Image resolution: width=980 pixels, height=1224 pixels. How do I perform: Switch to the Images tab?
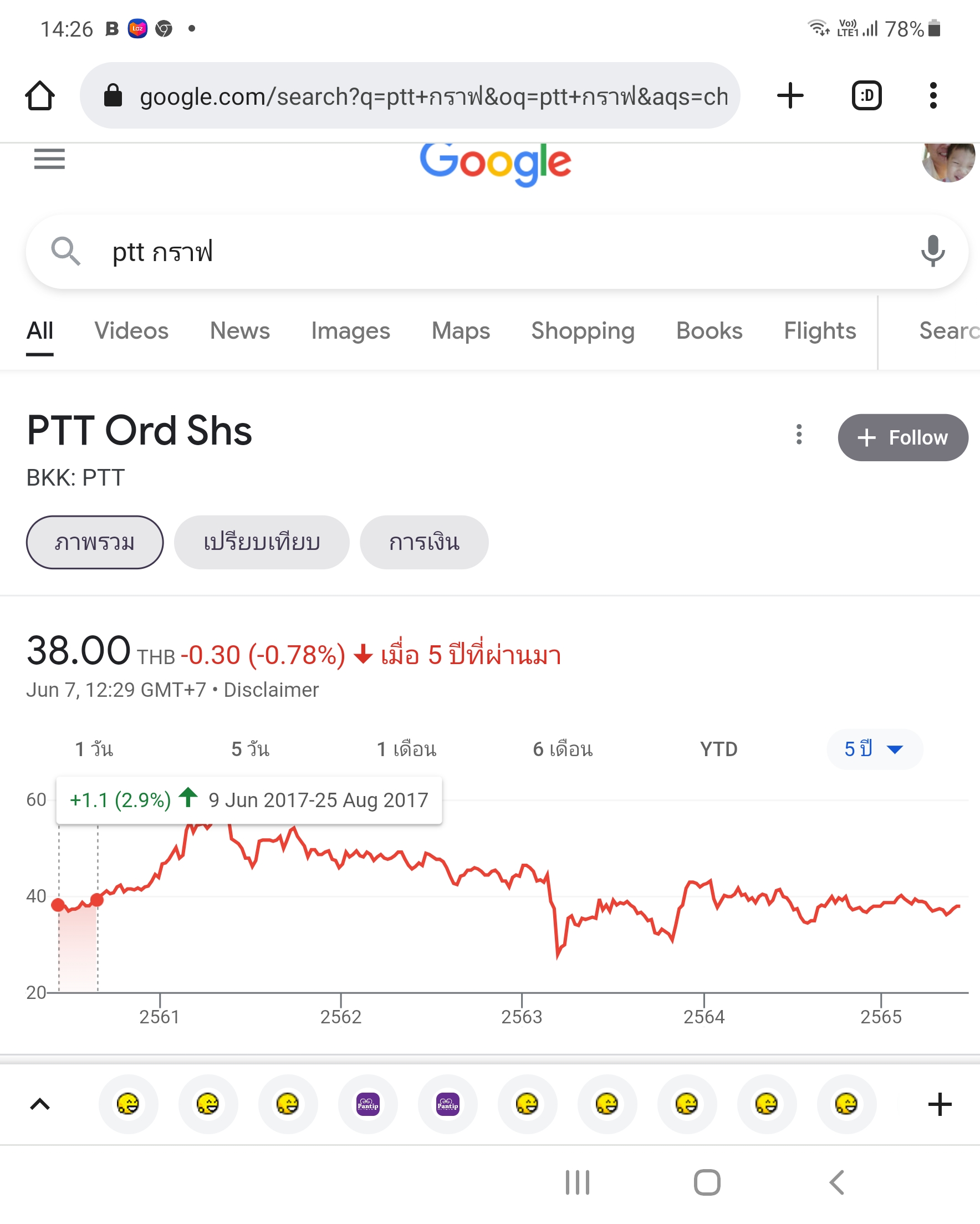350,331
